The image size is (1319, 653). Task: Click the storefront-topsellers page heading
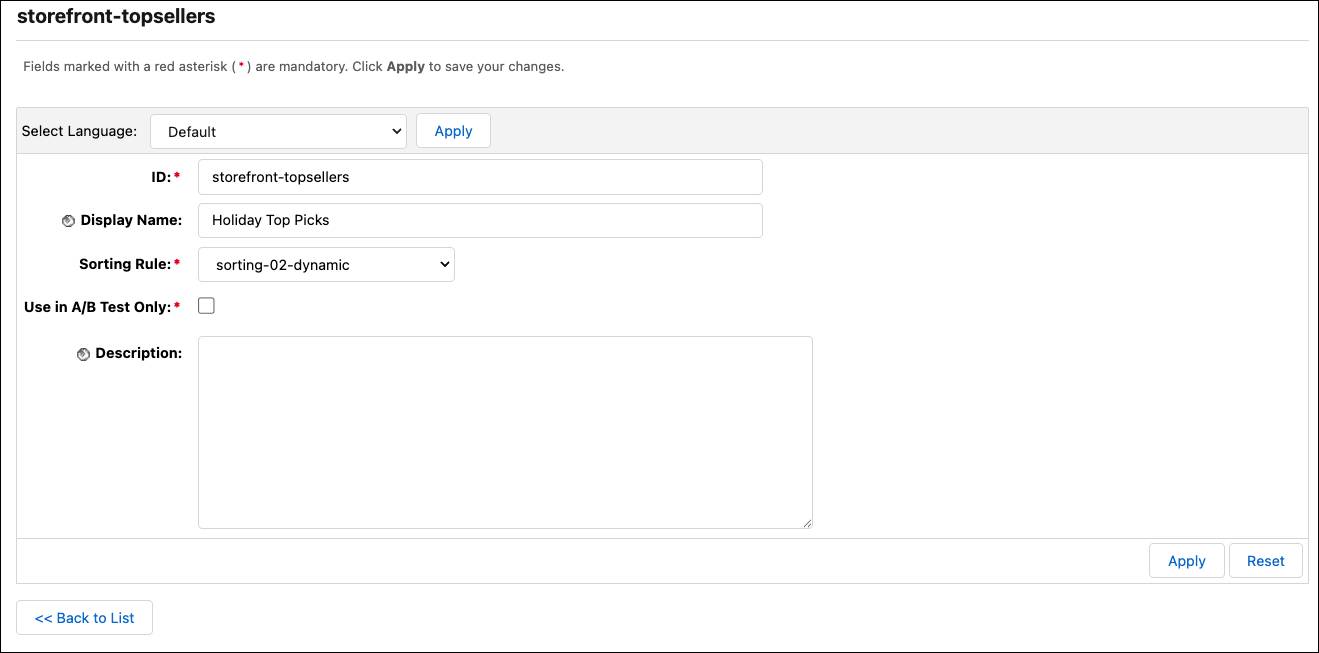pyautogui.click(x=116, y=17)
